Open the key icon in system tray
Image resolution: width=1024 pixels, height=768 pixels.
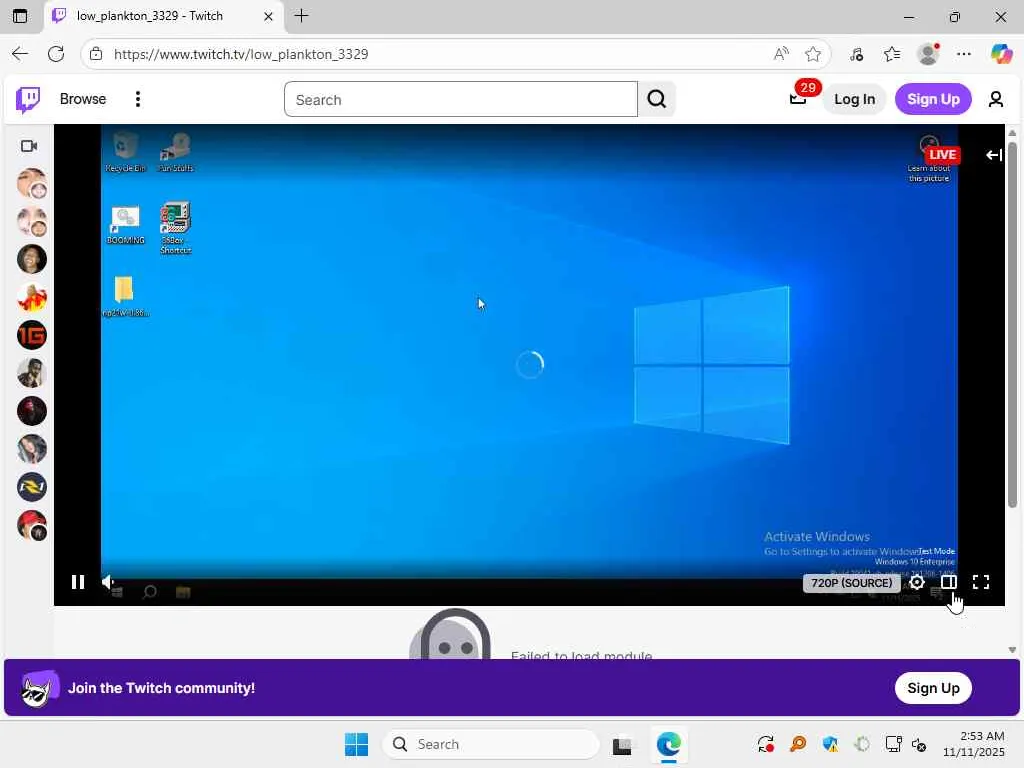click(798, 744)
